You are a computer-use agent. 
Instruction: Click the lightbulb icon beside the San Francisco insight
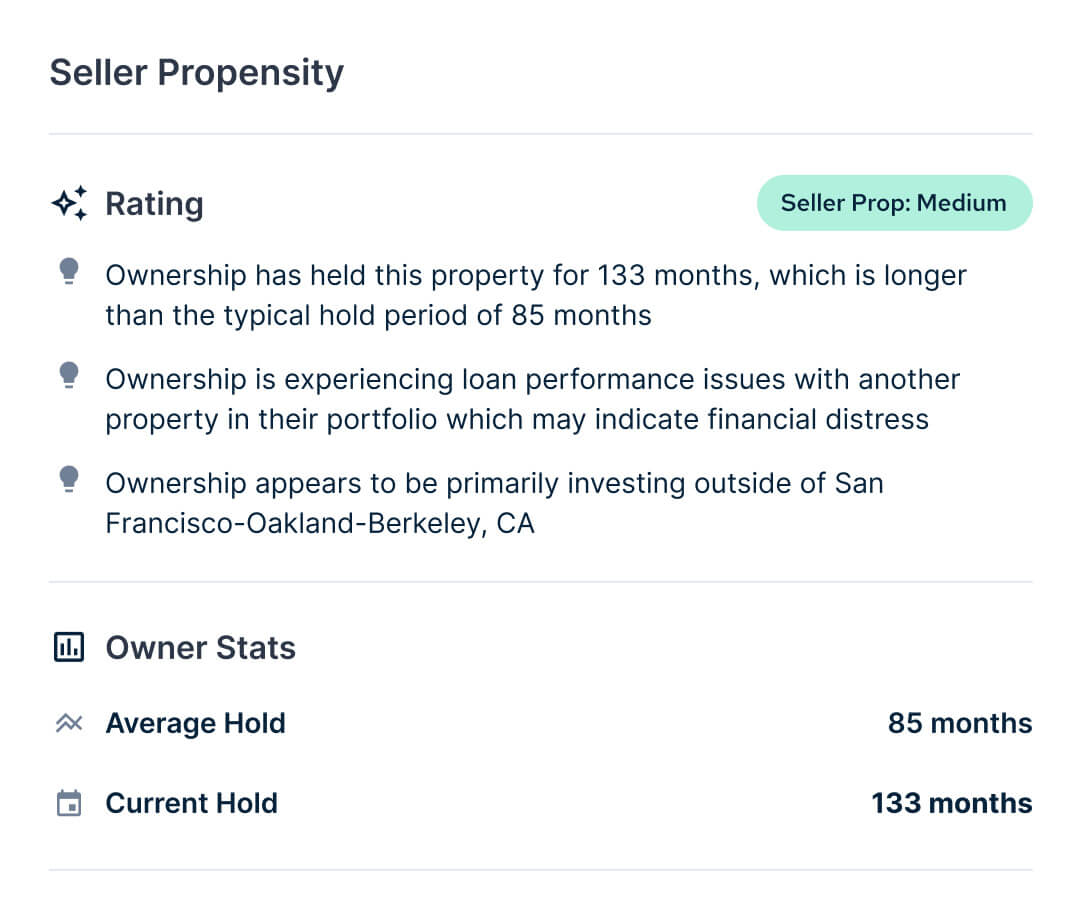69,479
